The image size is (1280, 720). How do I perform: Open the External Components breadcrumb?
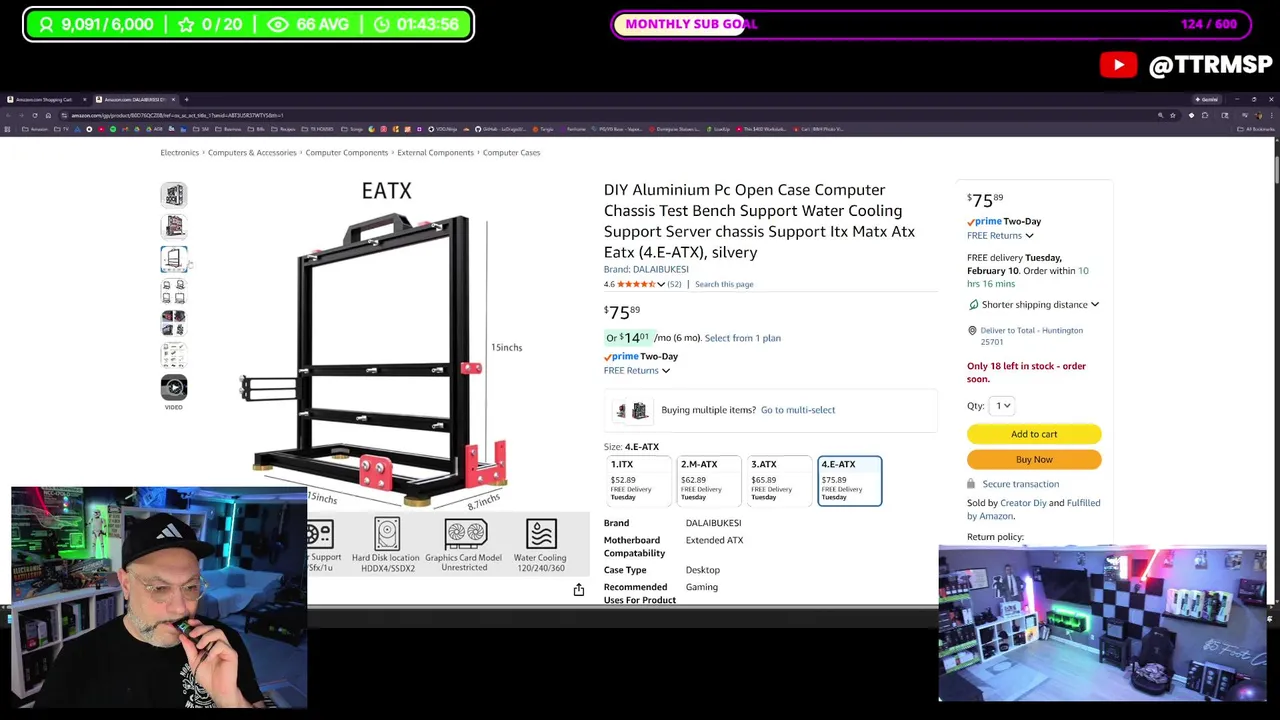point(435,153)
